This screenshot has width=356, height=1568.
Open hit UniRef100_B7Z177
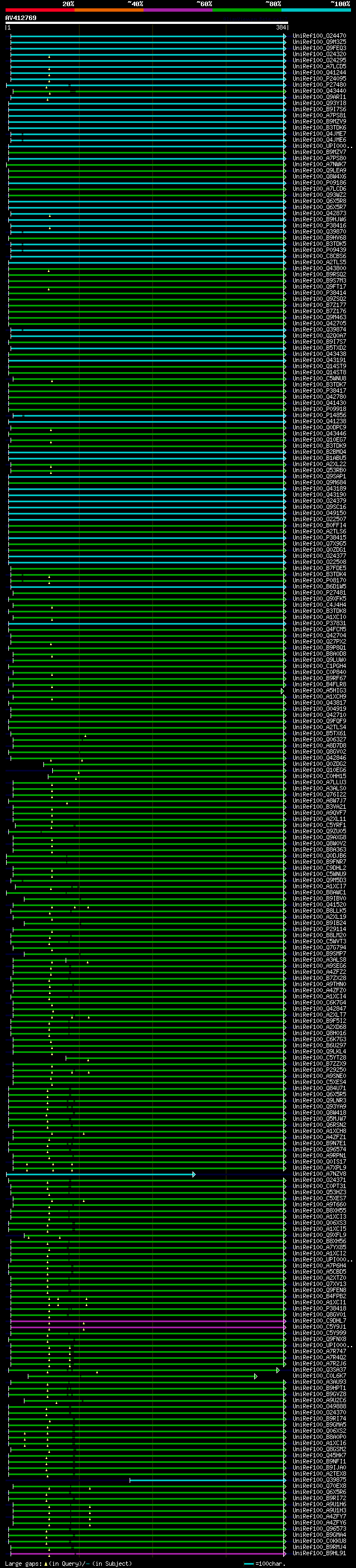(319, 305)
